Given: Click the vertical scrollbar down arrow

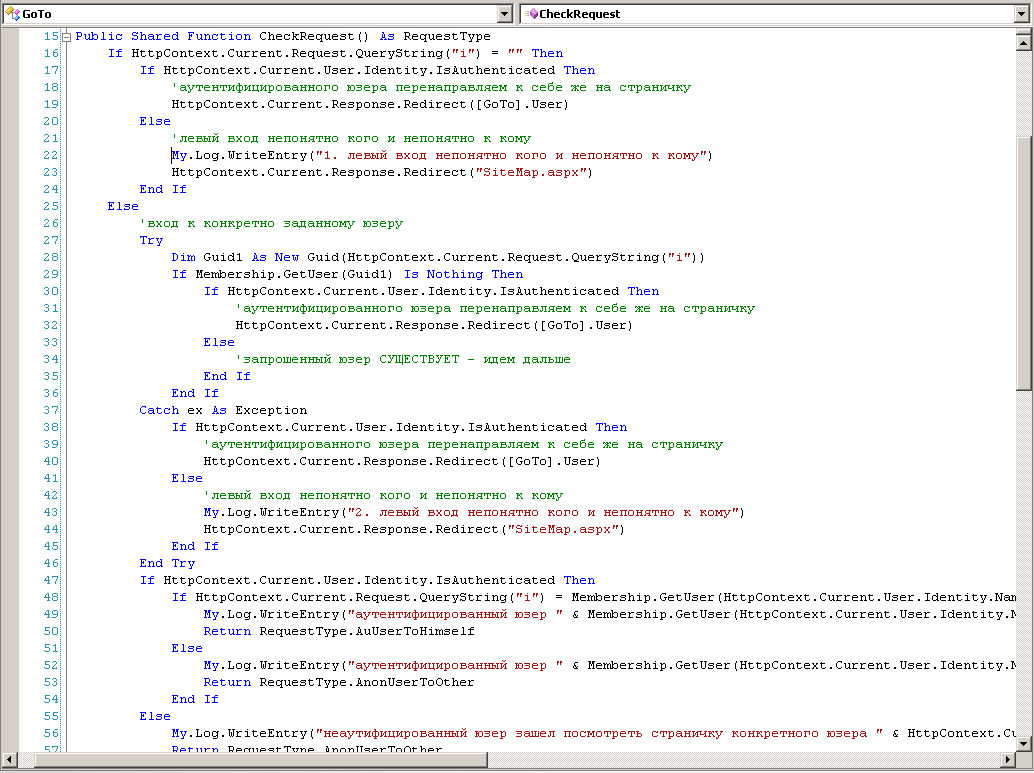Looking at the screenshot, I should point(1023,743).
